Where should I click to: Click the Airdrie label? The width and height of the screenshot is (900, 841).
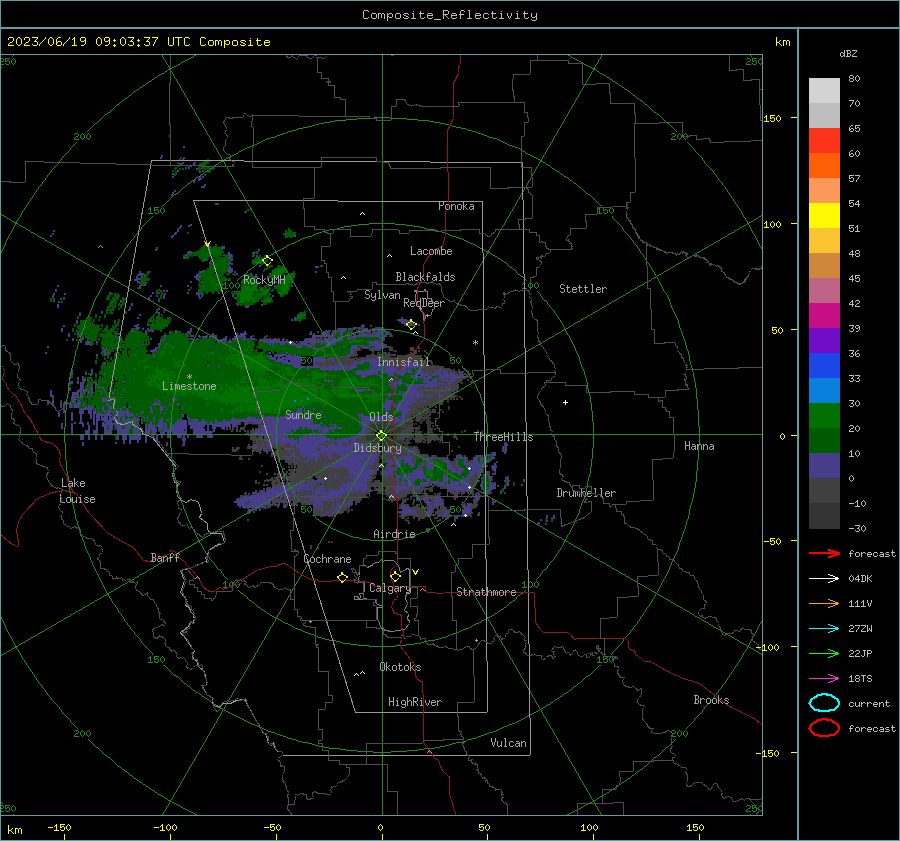394,534
